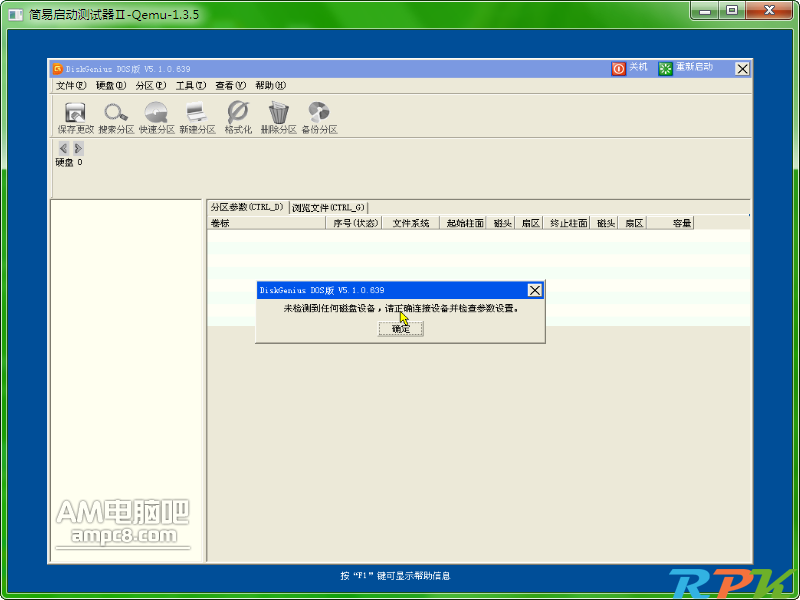Viewport: 800px width, 600px height.
Task: Maximize the Qemu tester window
Action: point(732,11)
